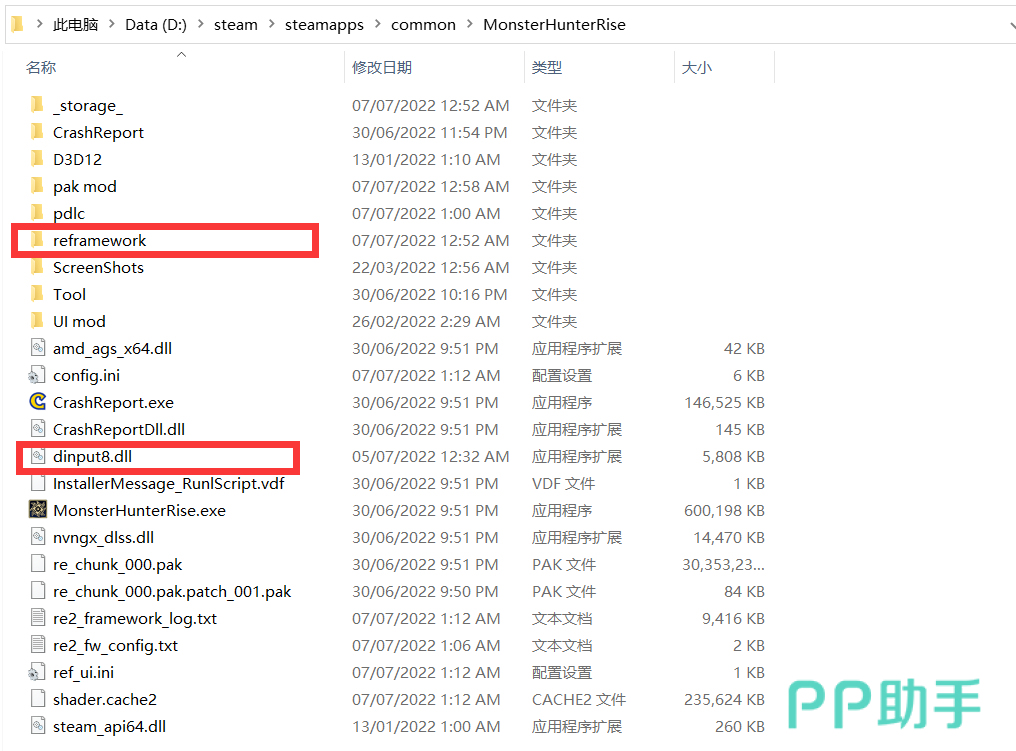The width and height of the screenshot is (1016, 751).
Task: Expand the chevron after Data (D:)
Action: (x=200, y=24)
